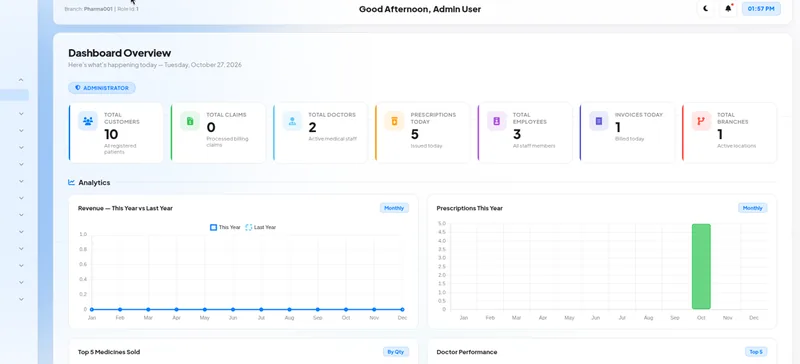
Task: Click the 'Top 5 Medicines Sold' title
Action: coord(109,352)
